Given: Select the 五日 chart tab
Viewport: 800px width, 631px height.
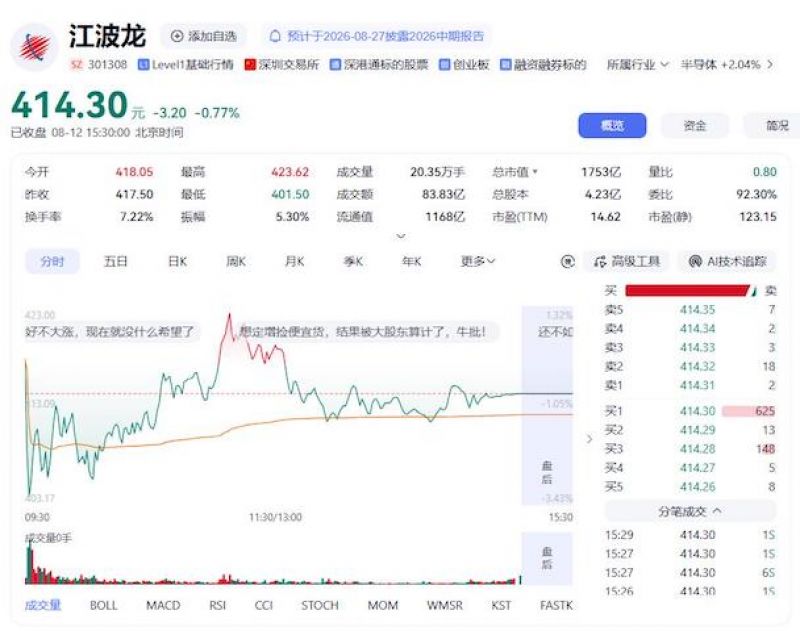Looking at the screenshot, I should pos(115,262).
